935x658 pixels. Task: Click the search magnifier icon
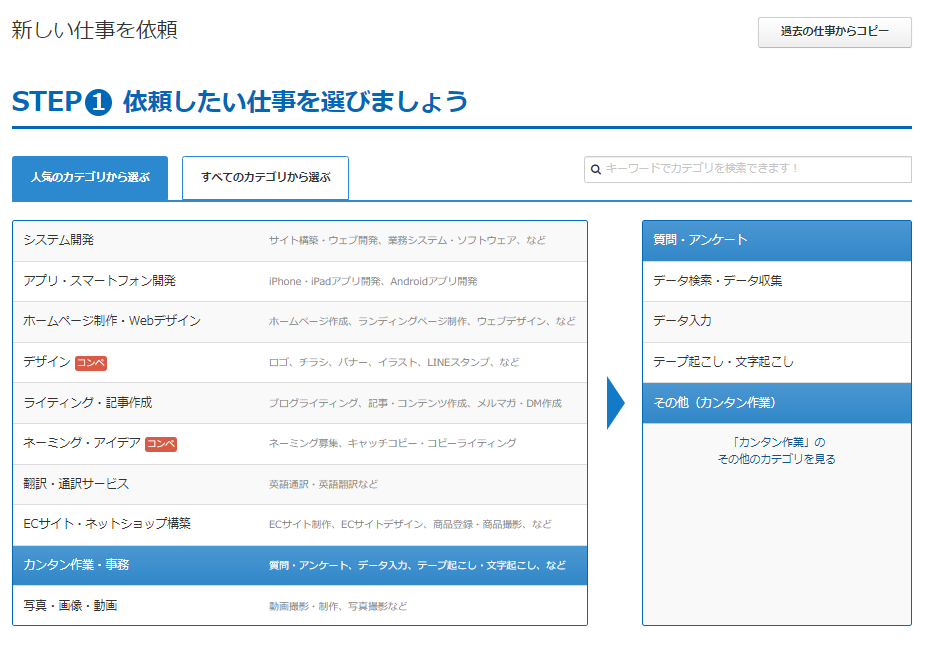pos(596,169)
